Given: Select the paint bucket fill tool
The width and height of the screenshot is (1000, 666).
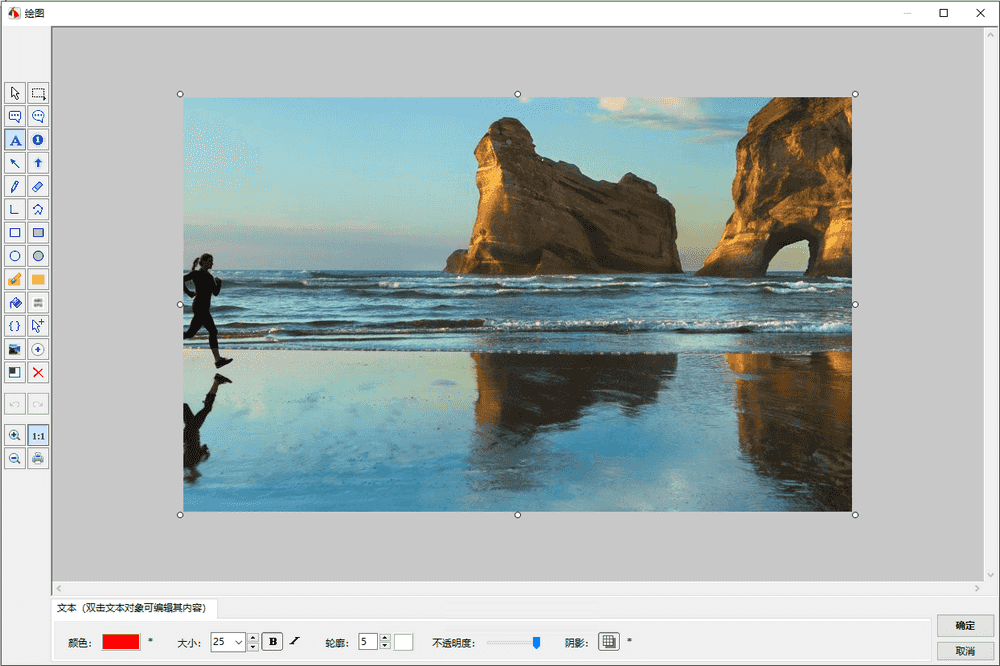Looking at the screenshot, I should coord(15,302).
